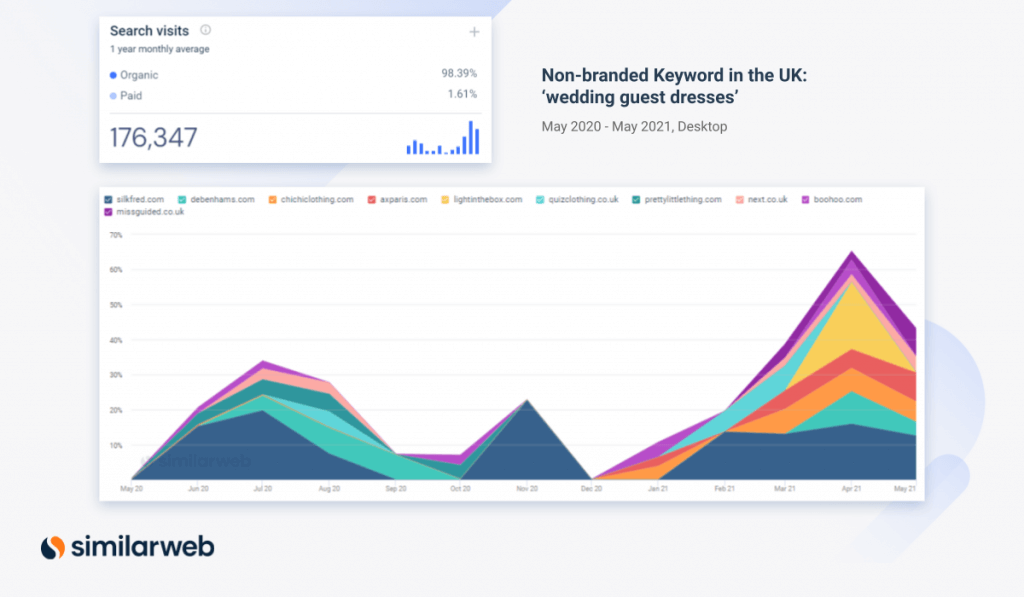Screen dimensions: 1024x597
Task: Click the 10% y-axis label
Action: pos(116,445)
